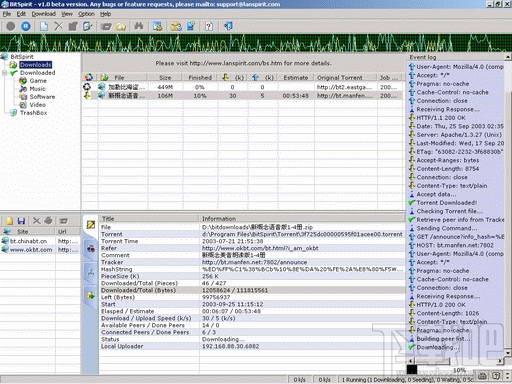Click the gray folder icon in main toolbar
Screen dimensions: 512x384
coord(106,26)
